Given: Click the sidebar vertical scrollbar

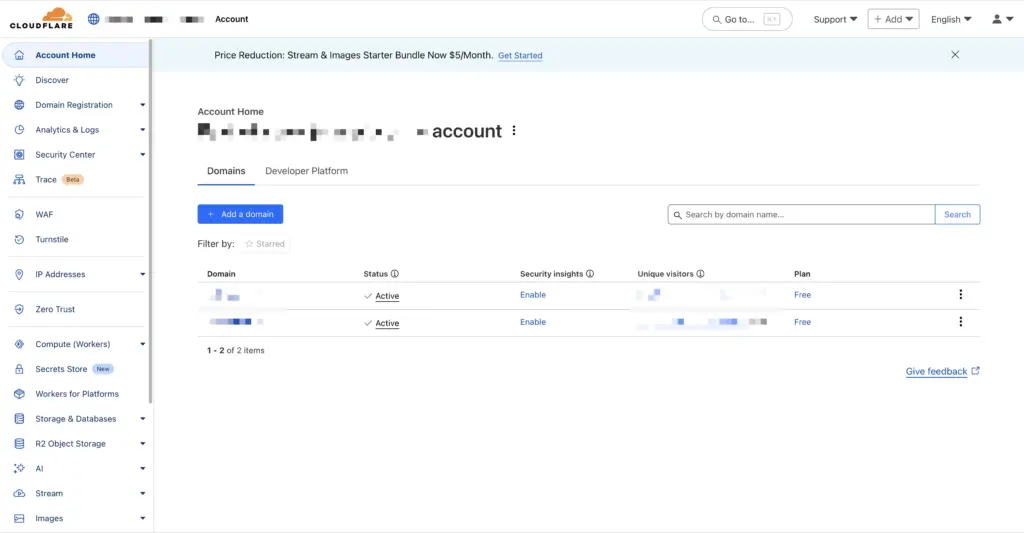Looking at the screenshot, I should (151, 222).
